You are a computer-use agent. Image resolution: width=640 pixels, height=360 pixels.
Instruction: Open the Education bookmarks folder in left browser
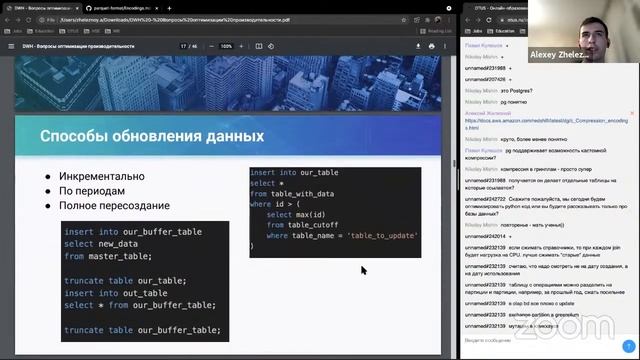pyautogui.click(x=40, y=31)
